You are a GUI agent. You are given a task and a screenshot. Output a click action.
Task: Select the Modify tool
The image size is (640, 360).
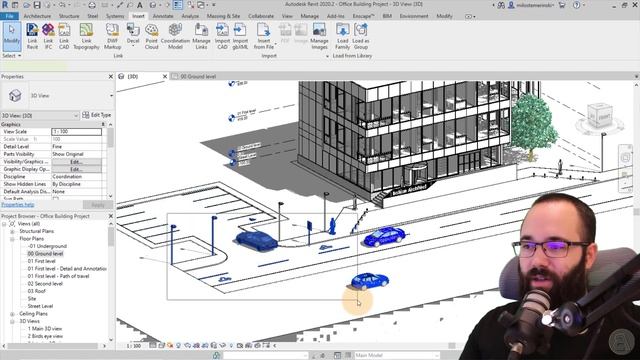pyautogui.click(x=11, y=36)
